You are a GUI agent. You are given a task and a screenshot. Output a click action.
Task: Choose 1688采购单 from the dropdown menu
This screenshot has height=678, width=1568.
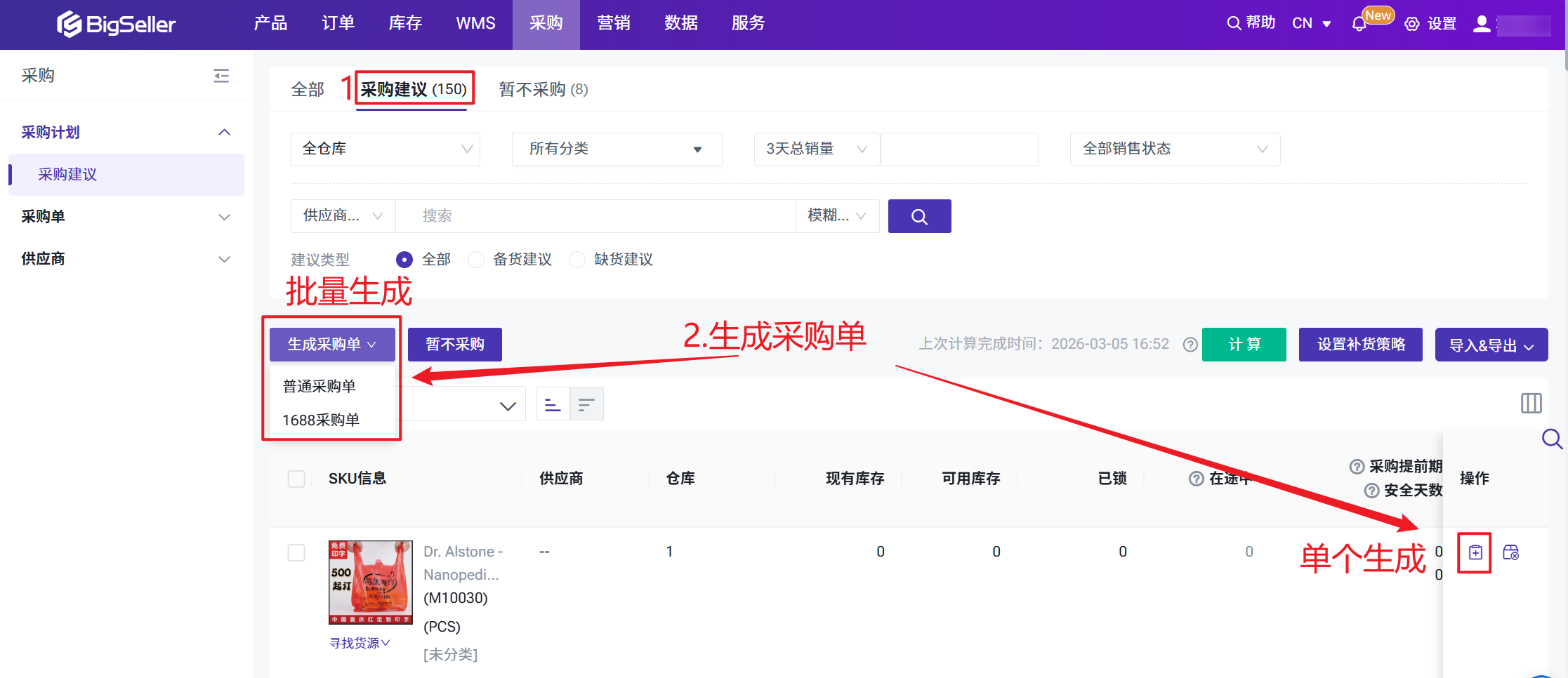point(321,420)
